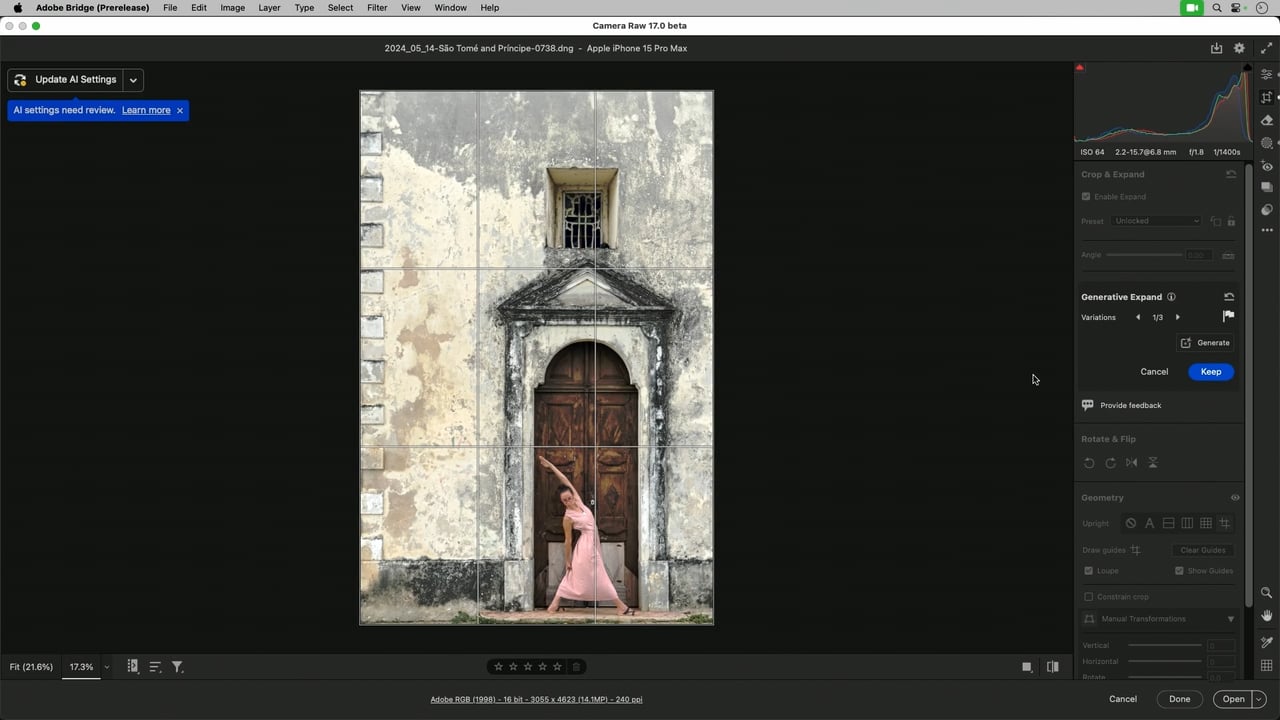The image size is (1280, 720).
Task: Open the Filter menu
Action: 377,7
